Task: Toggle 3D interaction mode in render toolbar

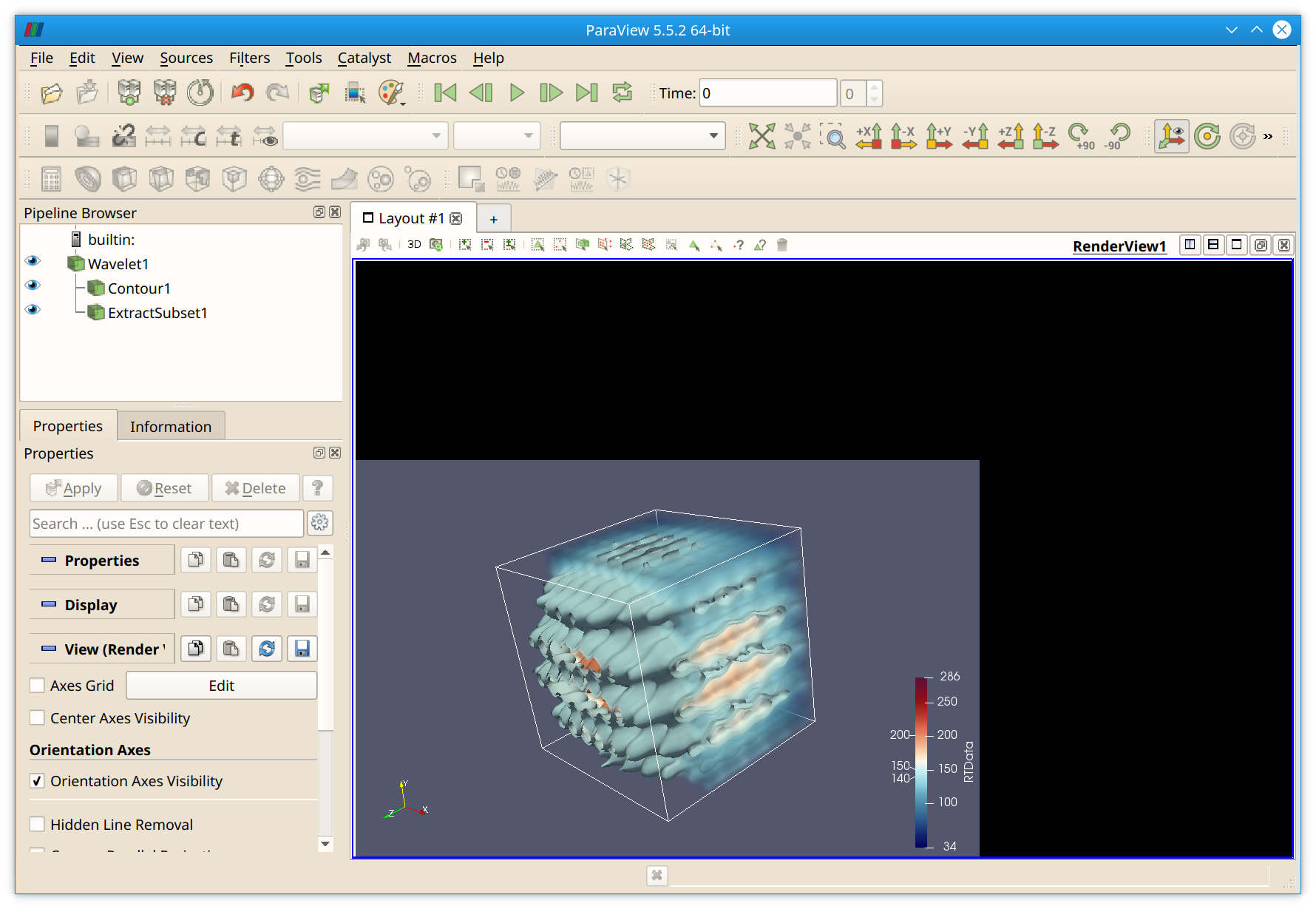Action: click(x=414, y=245)
